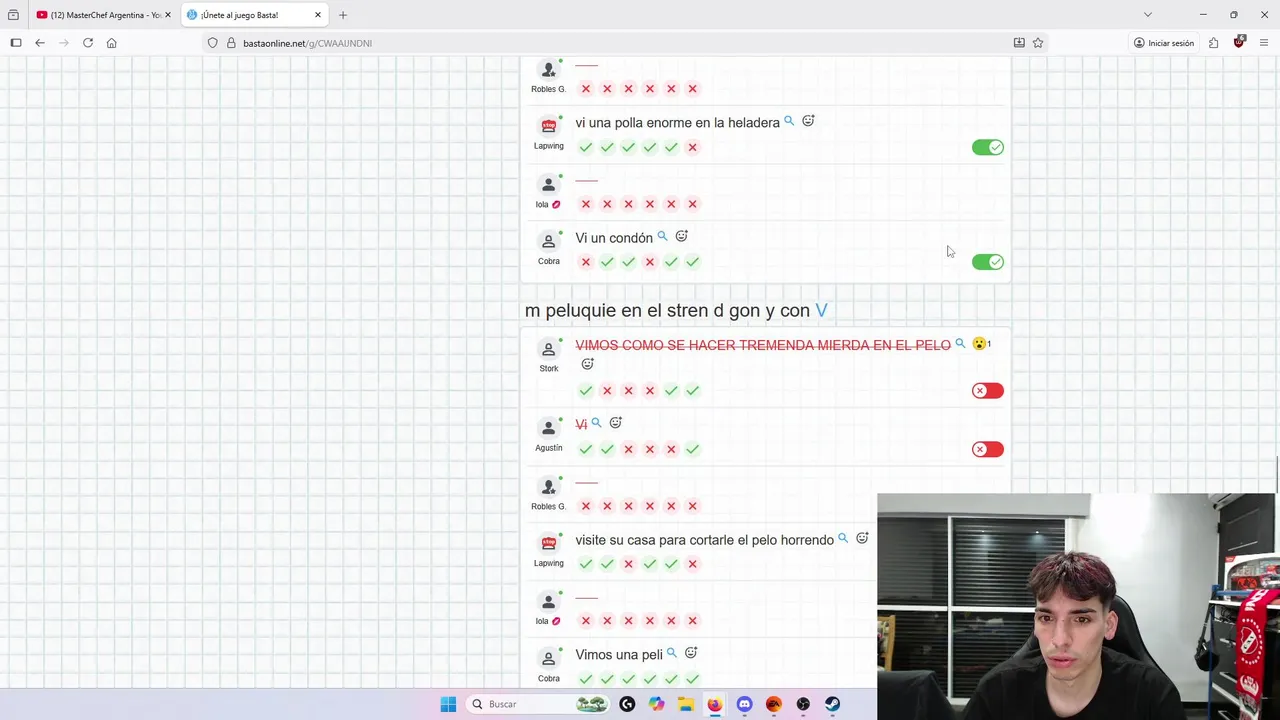The image size is (1280, 720).
Task: Click Stork's player avatar
Action: point(548,349)
